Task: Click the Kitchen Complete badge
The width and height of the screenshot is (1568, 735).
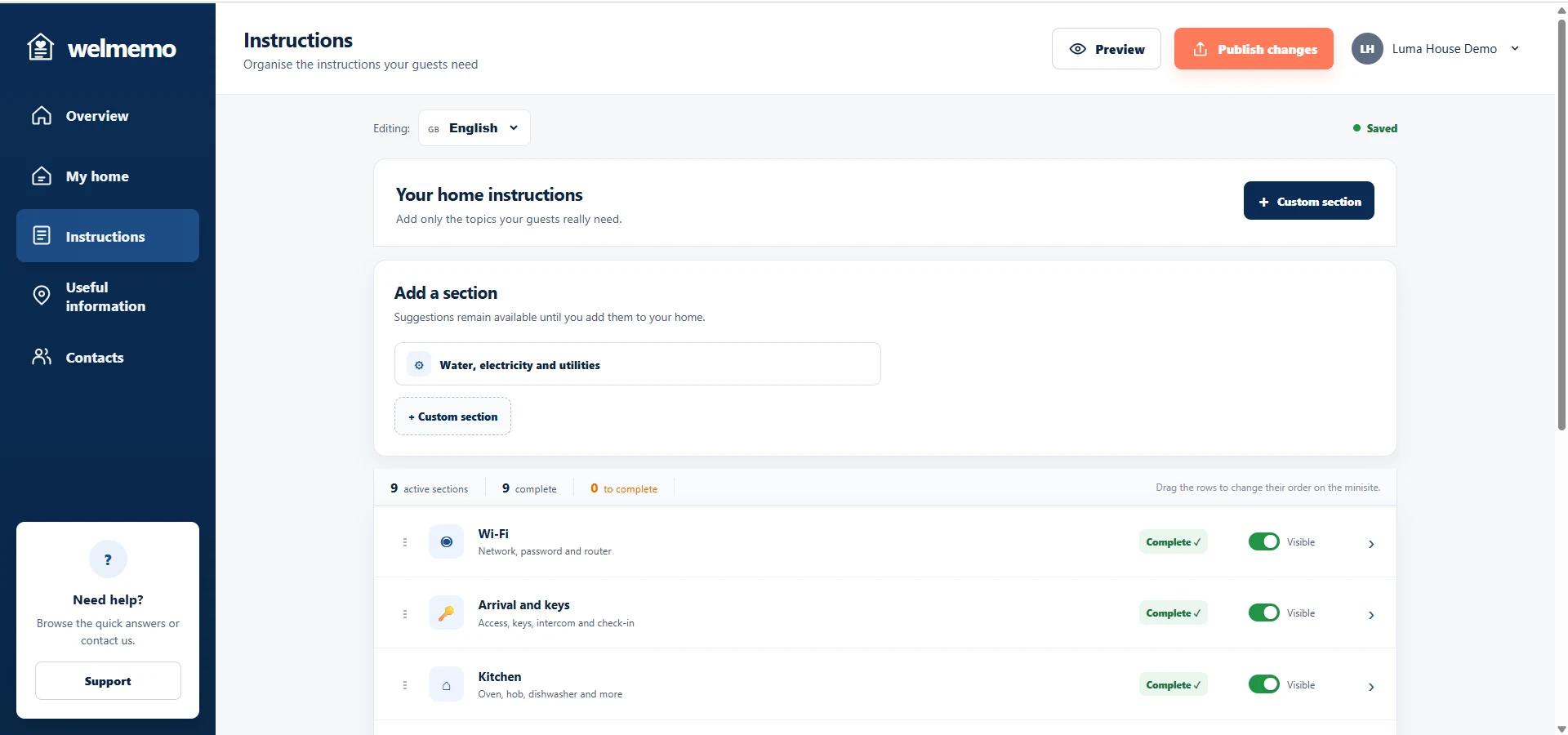Action: pyautogui.click(x=1173, y=684)
